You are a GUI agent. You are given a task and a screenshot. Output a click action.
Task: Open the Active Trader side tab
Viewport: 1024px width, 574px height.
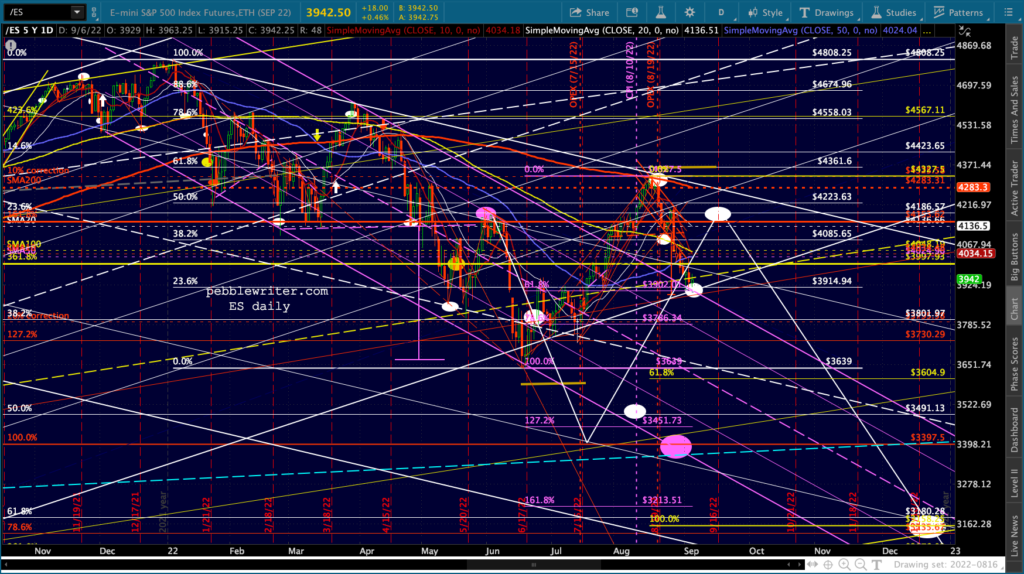click(1014, 188)
